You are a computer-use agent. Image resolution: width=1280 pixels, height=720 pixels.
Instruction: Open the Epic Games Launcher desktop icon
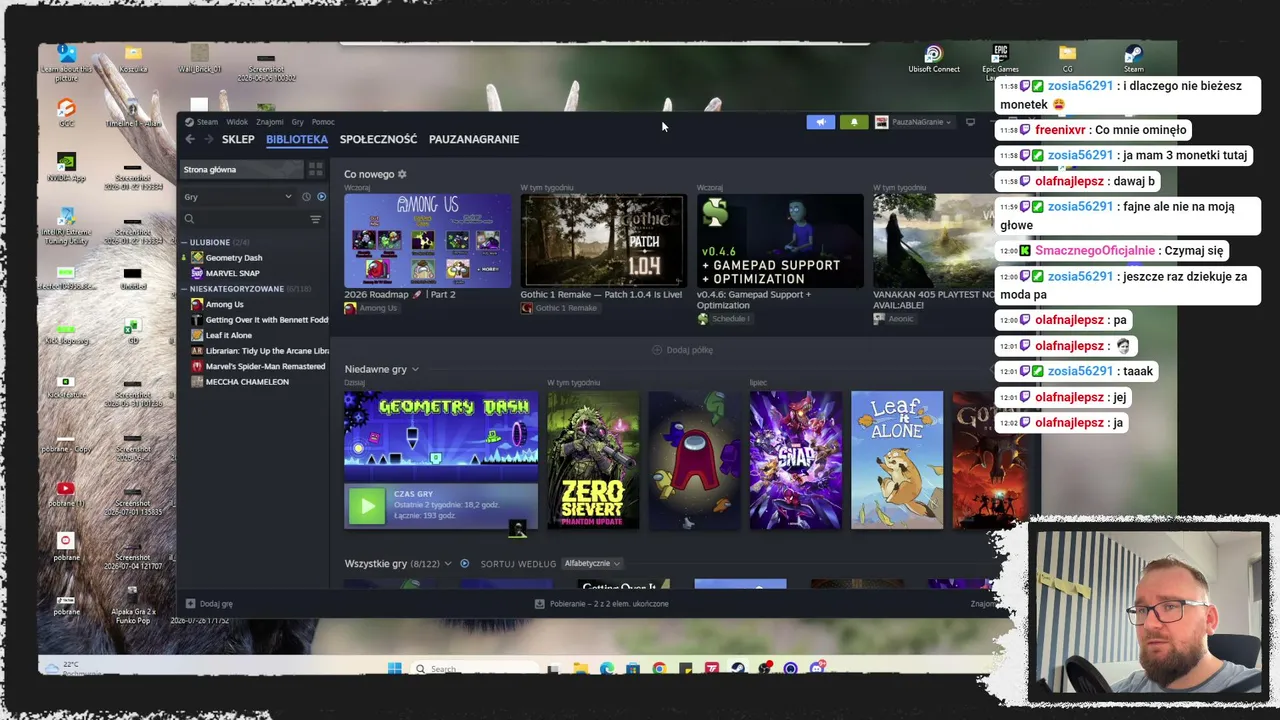tap(1000, 54)
